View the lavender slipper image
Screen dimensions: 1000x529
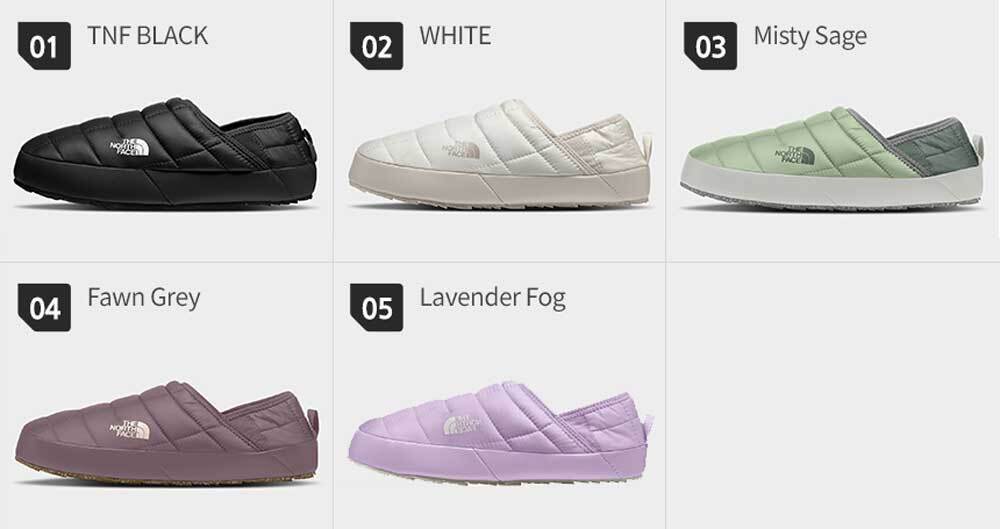click(500, 433)
